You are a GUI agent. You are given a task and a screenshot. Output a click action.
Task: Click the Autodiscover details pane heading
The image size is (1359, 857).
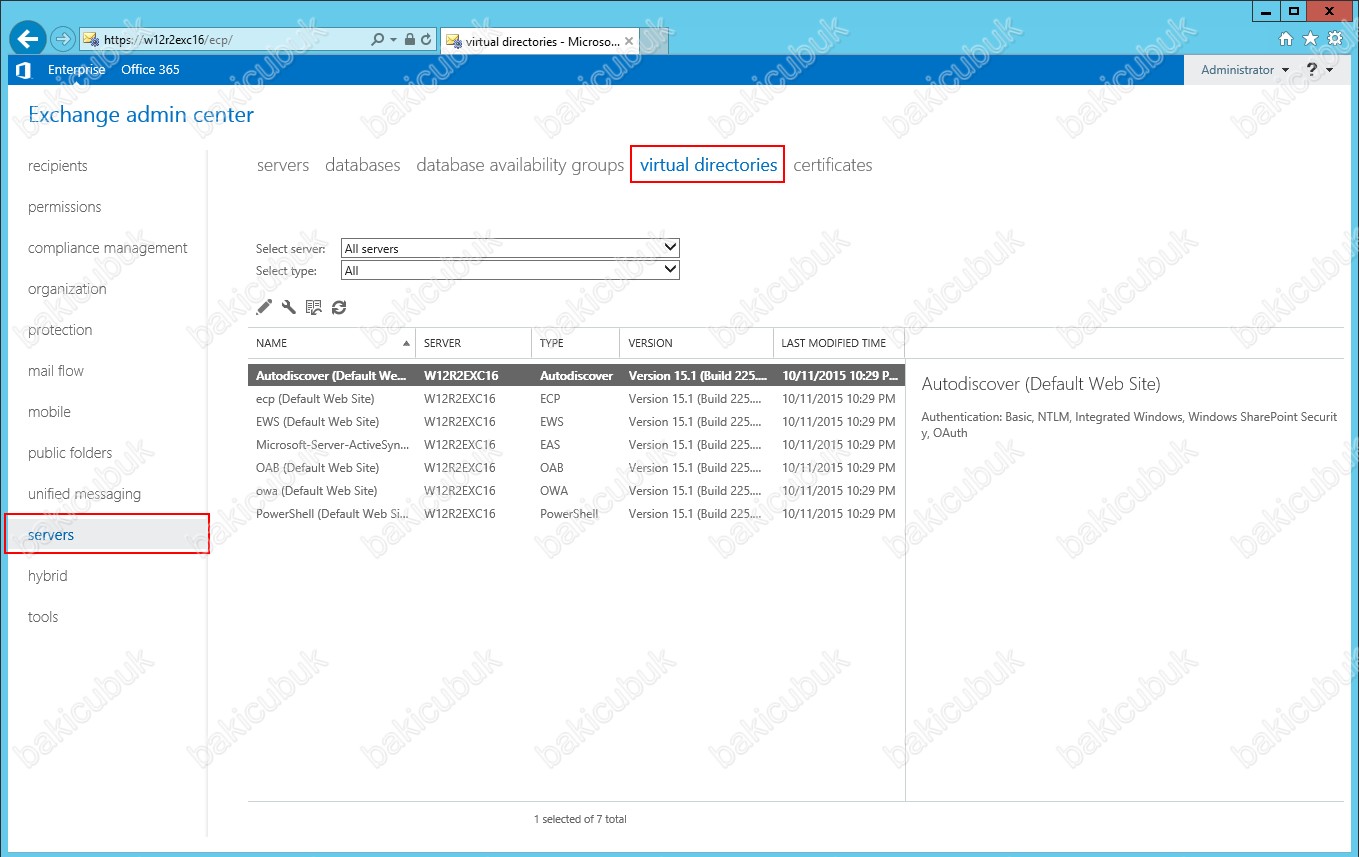tap(1040, 384)
